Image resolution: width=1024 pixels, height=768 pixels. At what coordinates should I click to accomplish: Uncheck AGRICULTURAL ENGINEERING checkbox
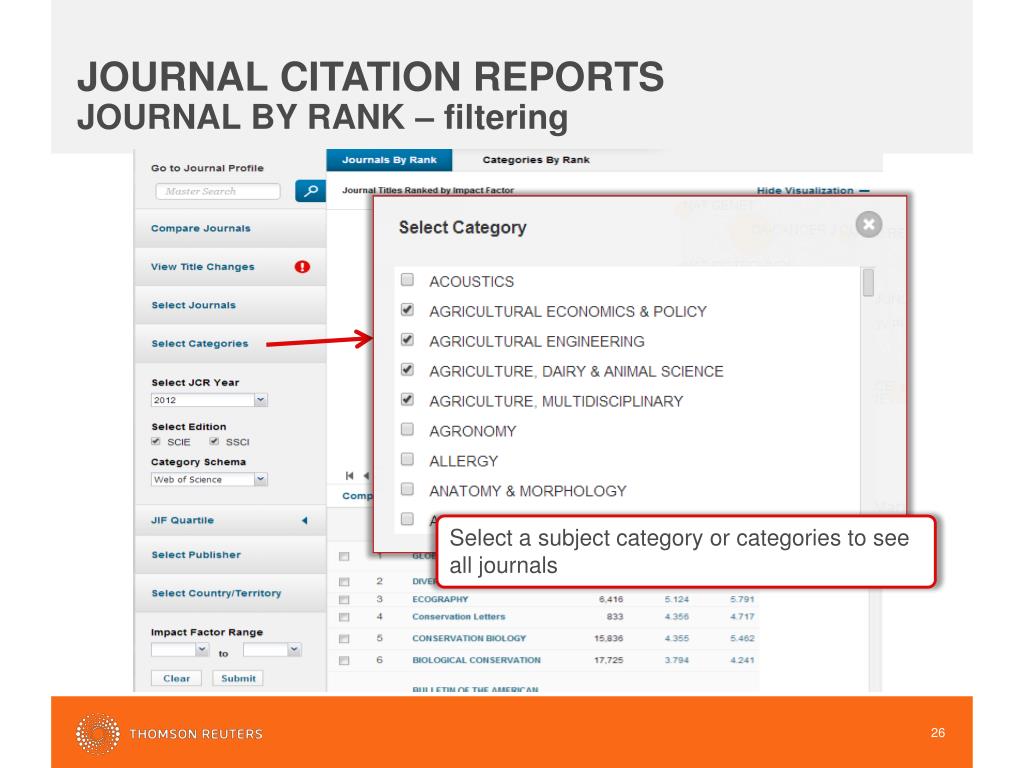[x=407, y=340]
